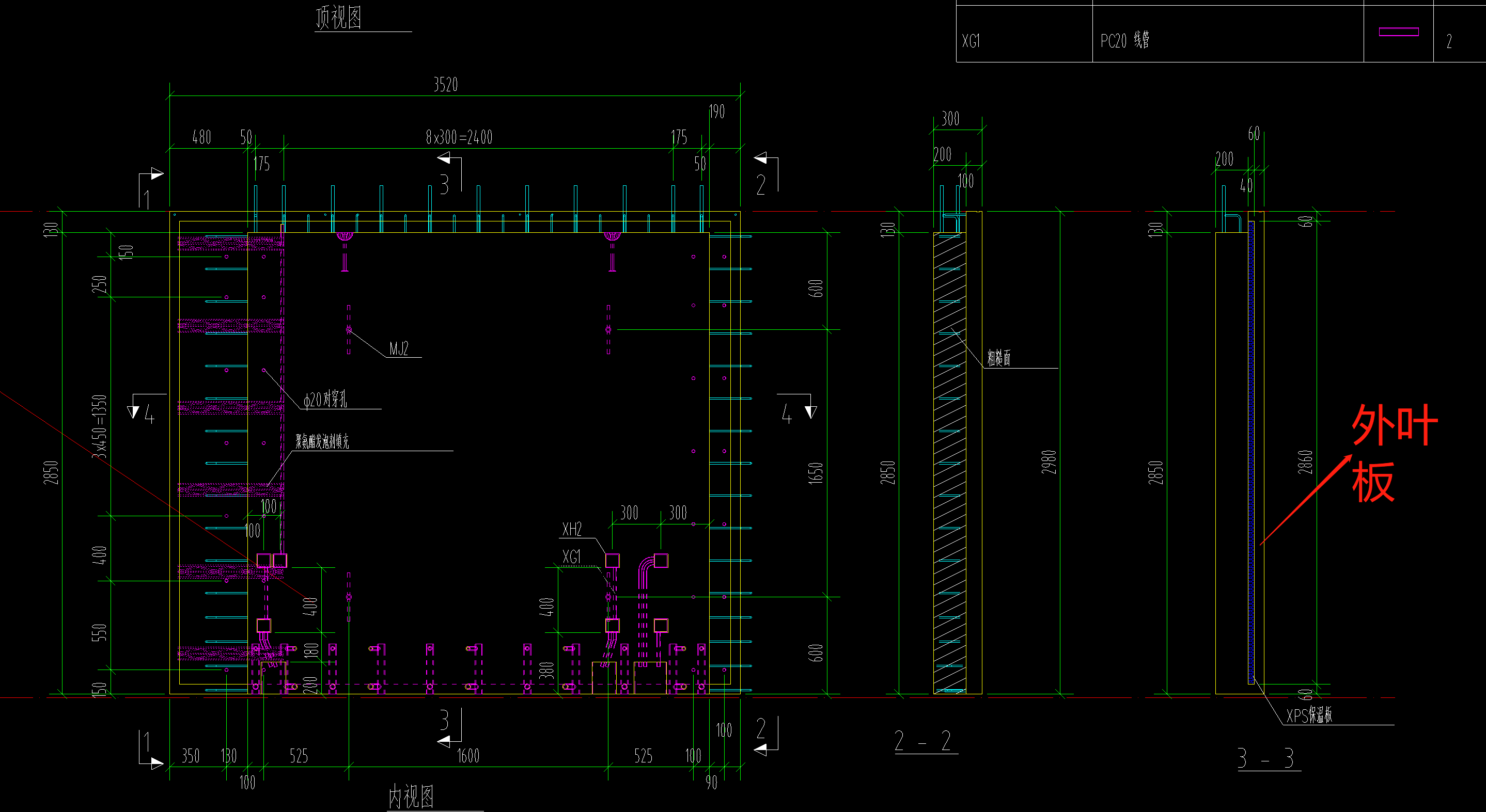Select the 40 dimension in section 3-3
Screen dimensions: 1486x812
point(1246,186)
